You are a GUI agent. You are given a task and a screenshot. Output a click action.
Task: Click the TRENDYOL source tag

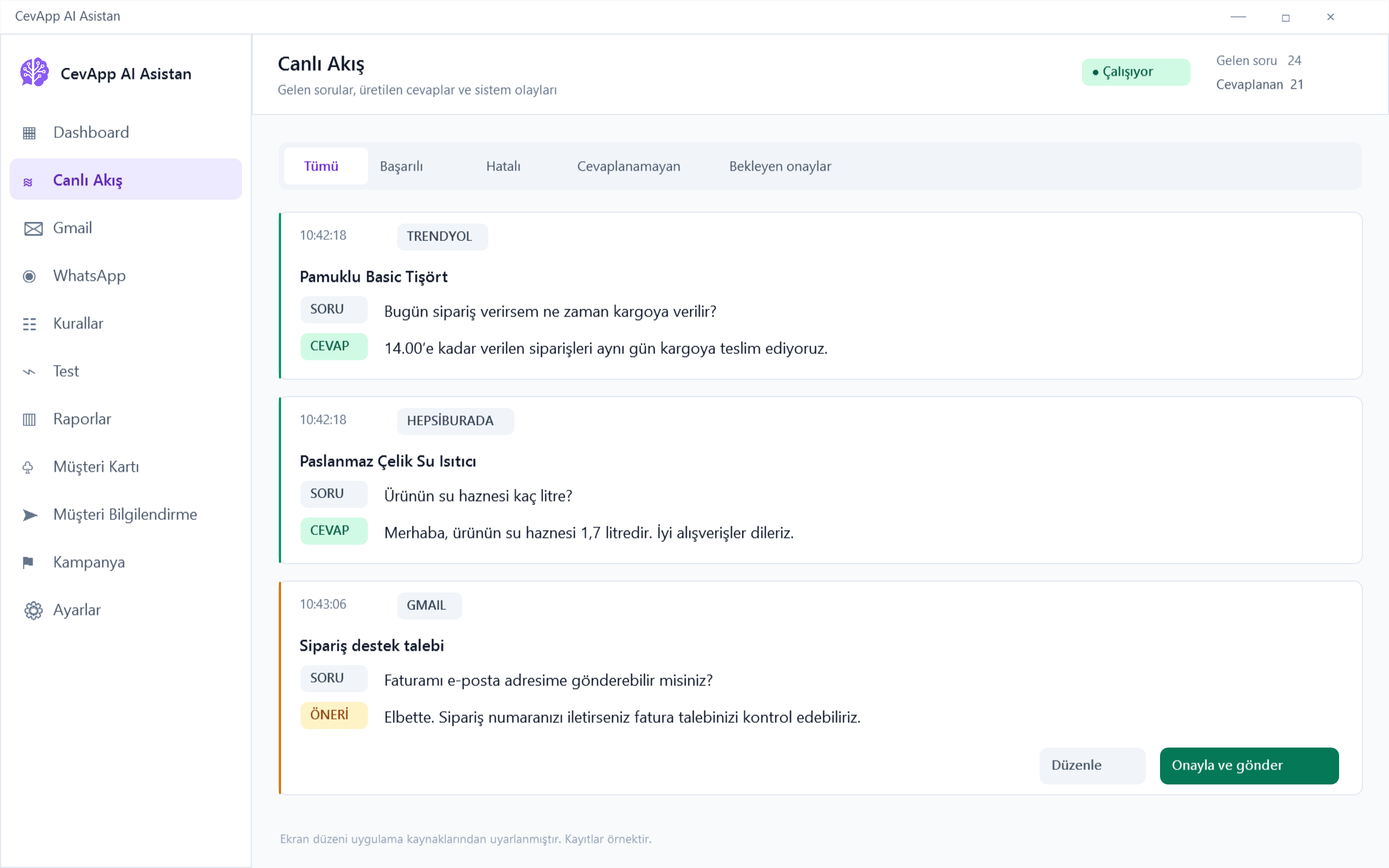[x=442, y=237]
